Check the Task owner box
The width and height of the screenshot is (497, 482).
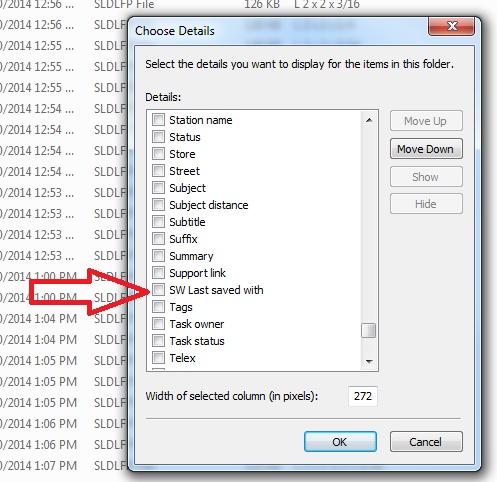tap(158, 323)
